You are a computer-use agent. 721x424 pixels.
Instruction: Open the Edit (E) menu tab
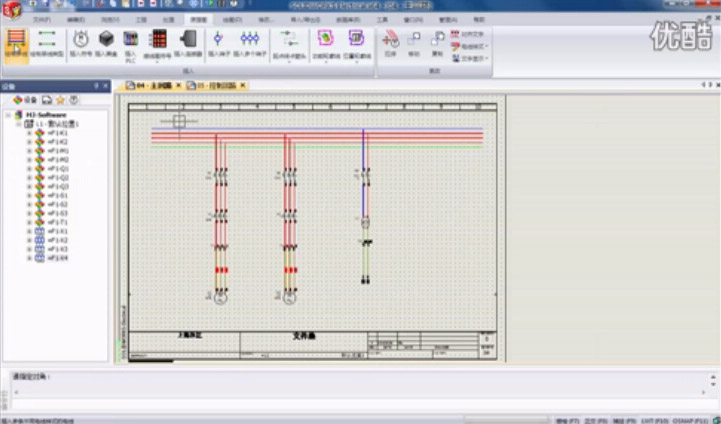pos(76,20)
